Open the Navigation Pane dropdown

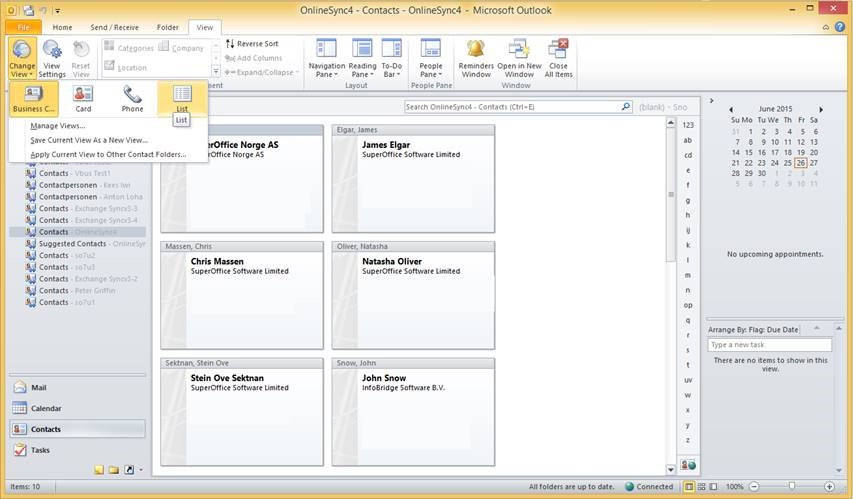[x=326, y=58]
